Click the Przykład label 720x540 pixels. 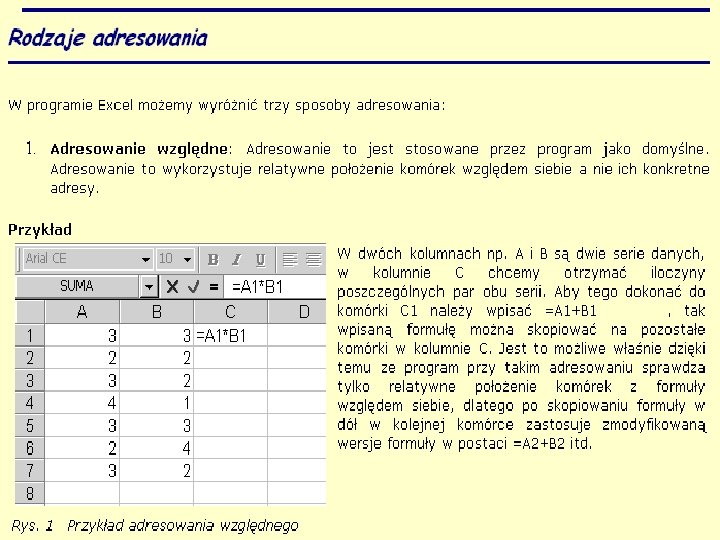tap(40, 230)
